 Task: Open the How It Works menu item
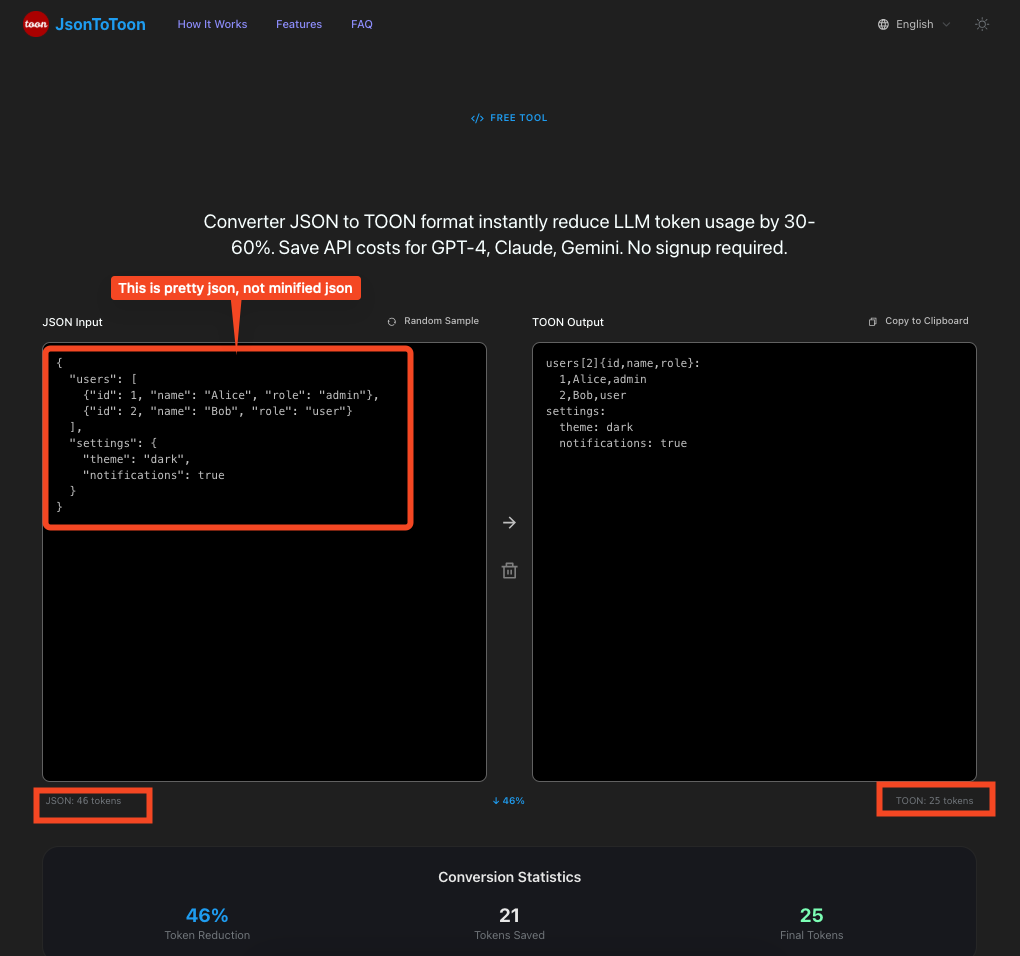point(212,24)
